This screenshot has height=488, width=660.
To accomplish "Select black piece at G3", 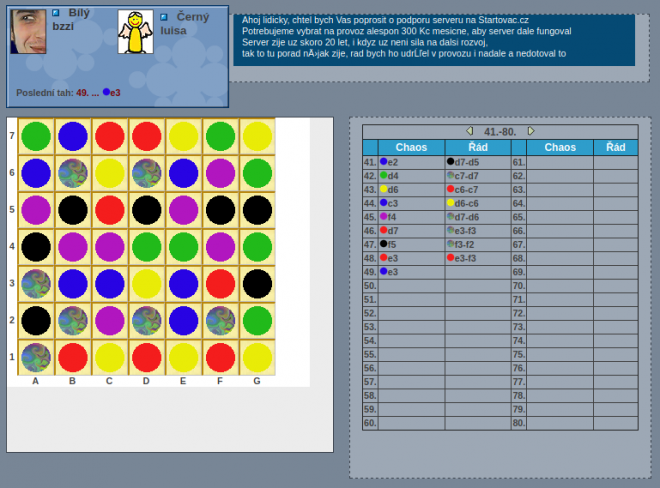I will (x=257, y=284).
